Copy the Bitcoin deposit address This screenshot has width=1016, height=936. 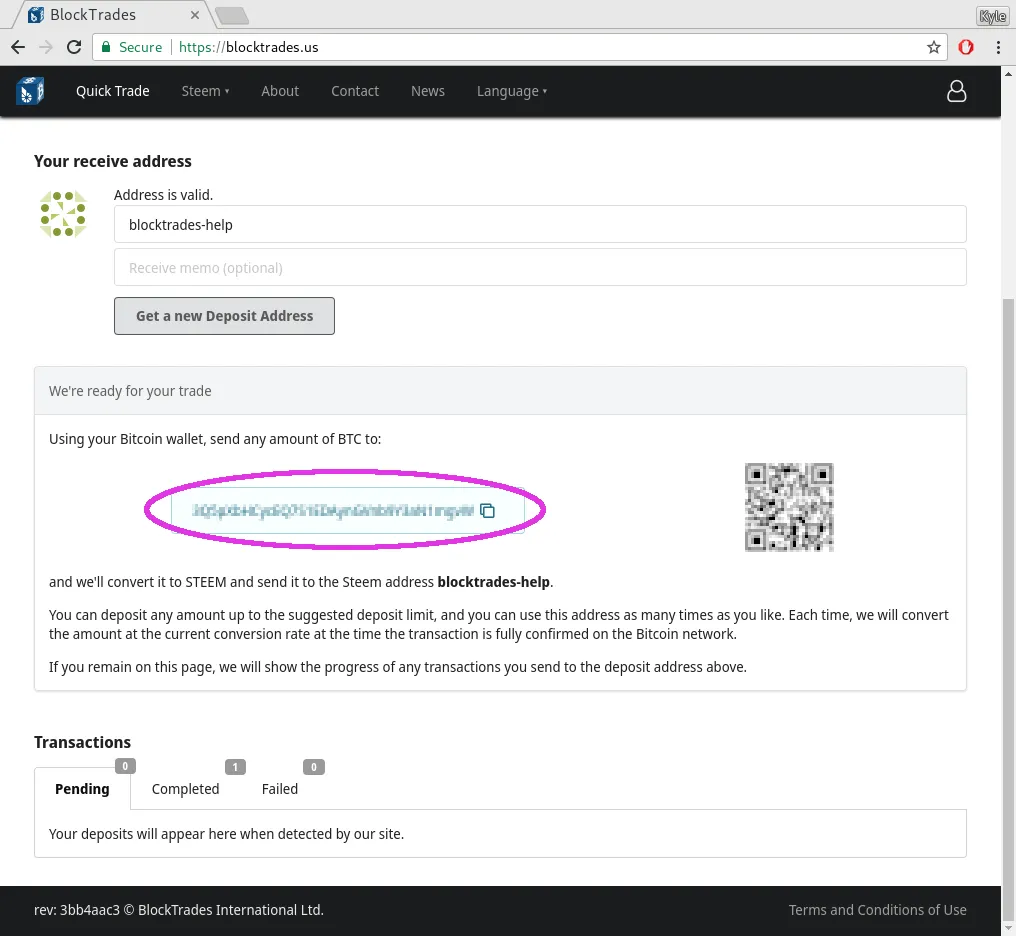pyautogui.click(x=487, y=511)
